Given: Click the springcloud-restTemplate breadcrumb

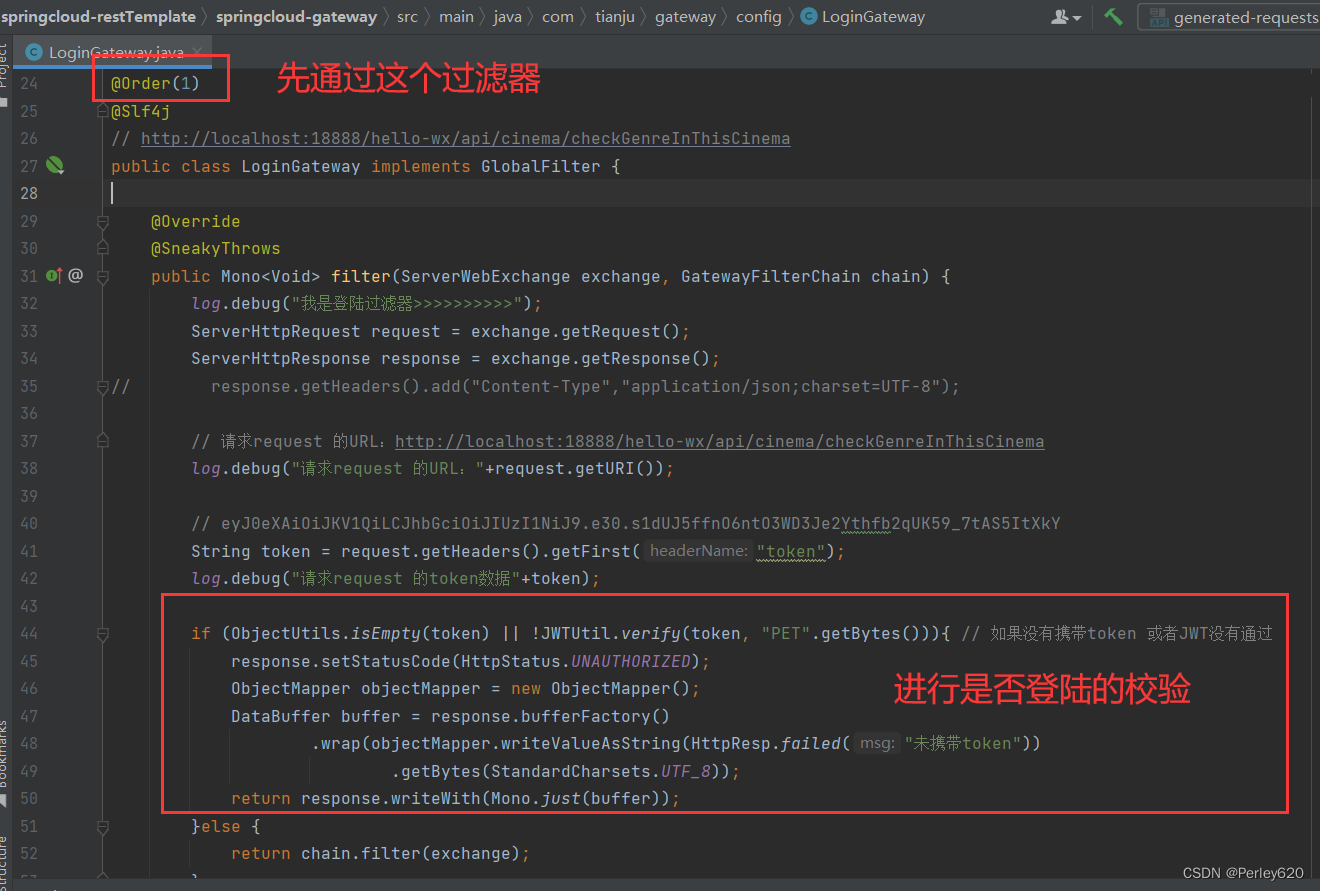Looking at the screenshot, I should [98, 17].
